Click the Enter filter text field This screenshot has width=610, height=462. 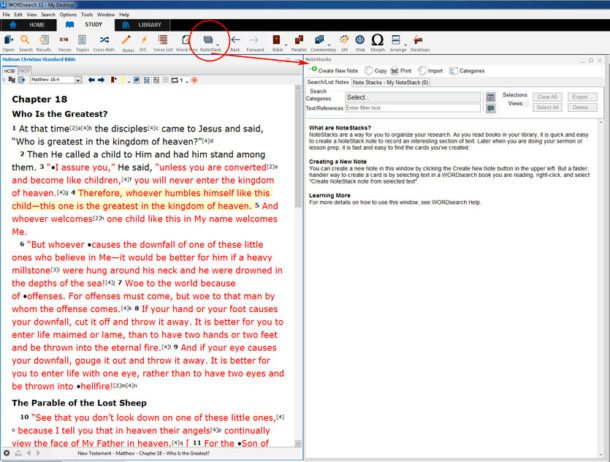point(413,108)
